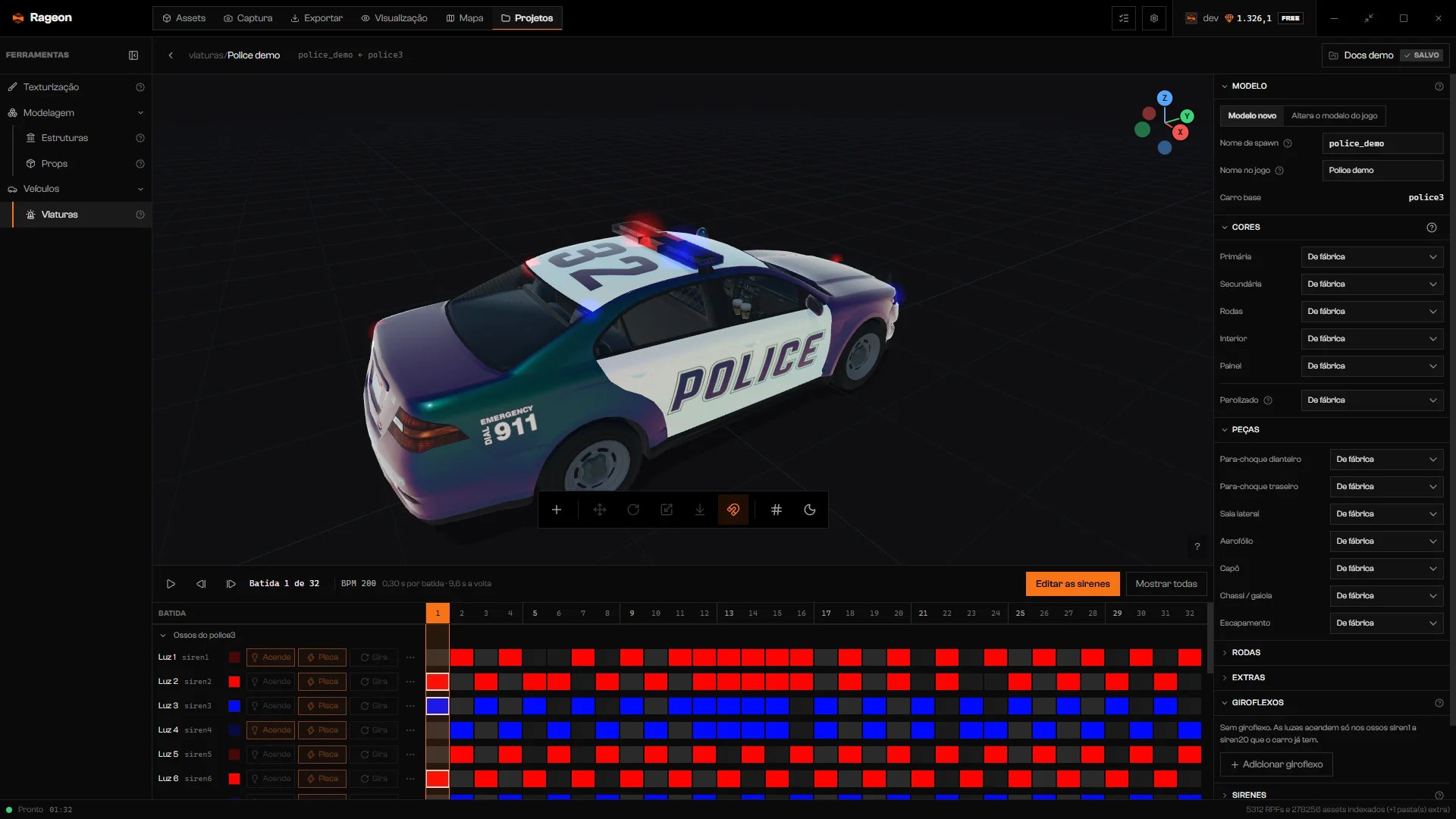Toggle the orange siren lights icon in viewport toolbar
Viewport: 1456px width, 819px height.
[733, 510]
